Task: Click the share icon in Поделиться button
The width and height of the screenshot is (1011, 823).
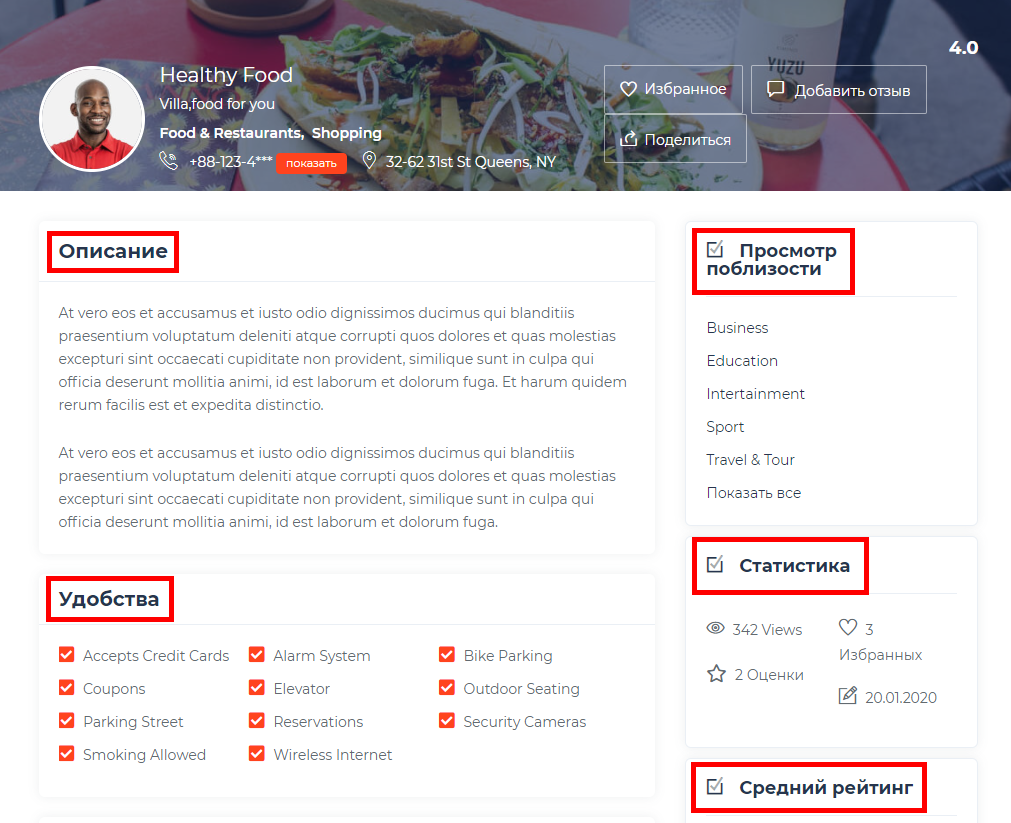Action: pos(628,139)
